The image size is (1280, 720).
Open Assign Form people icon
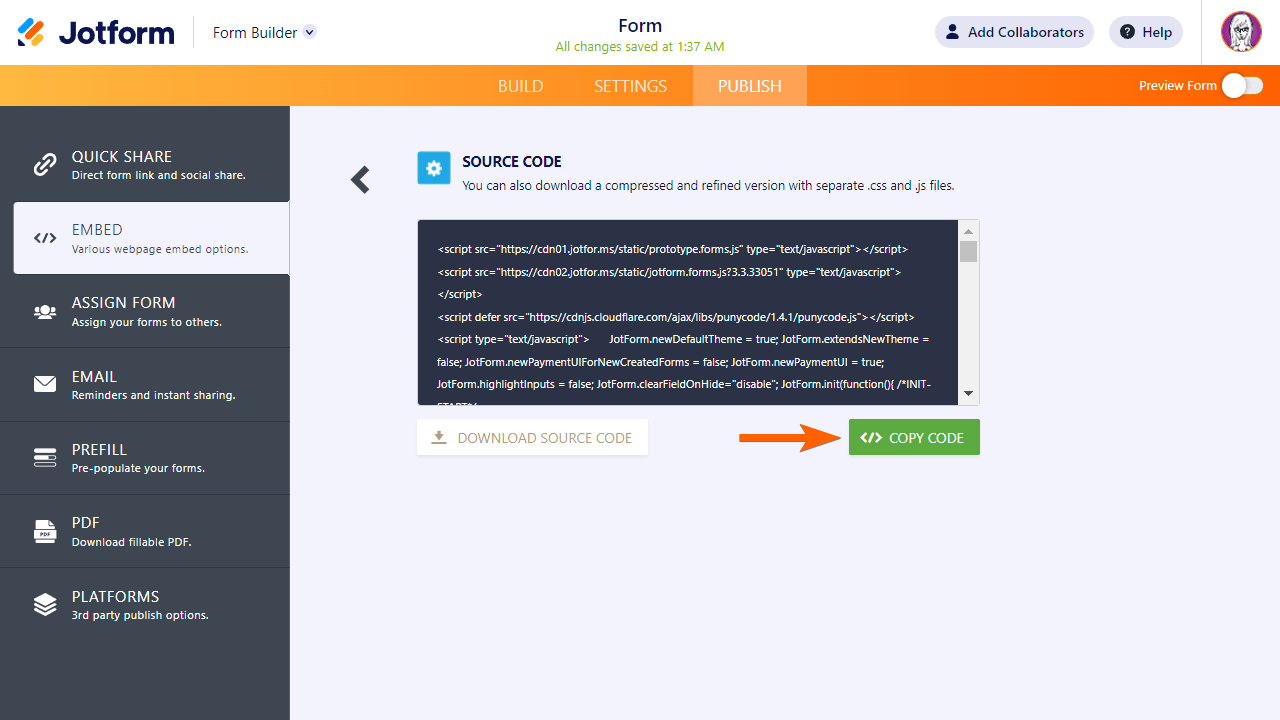click(x=45, y=312)
